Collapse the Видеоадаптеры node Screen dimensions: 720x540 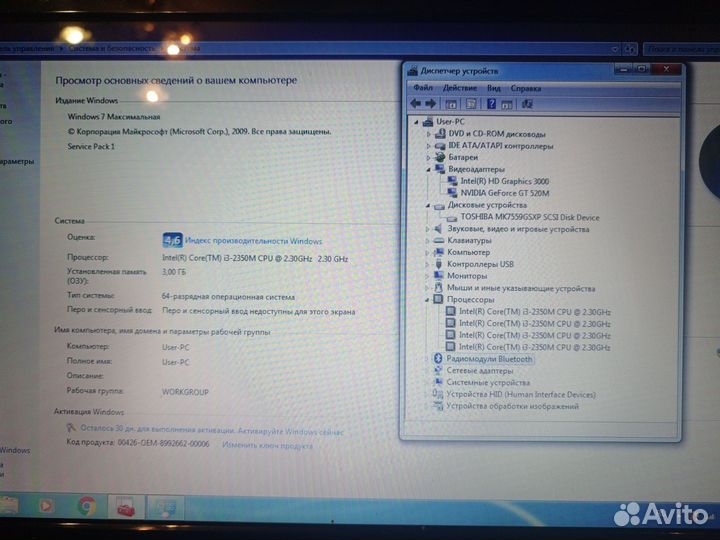click(x=428, y=169)
